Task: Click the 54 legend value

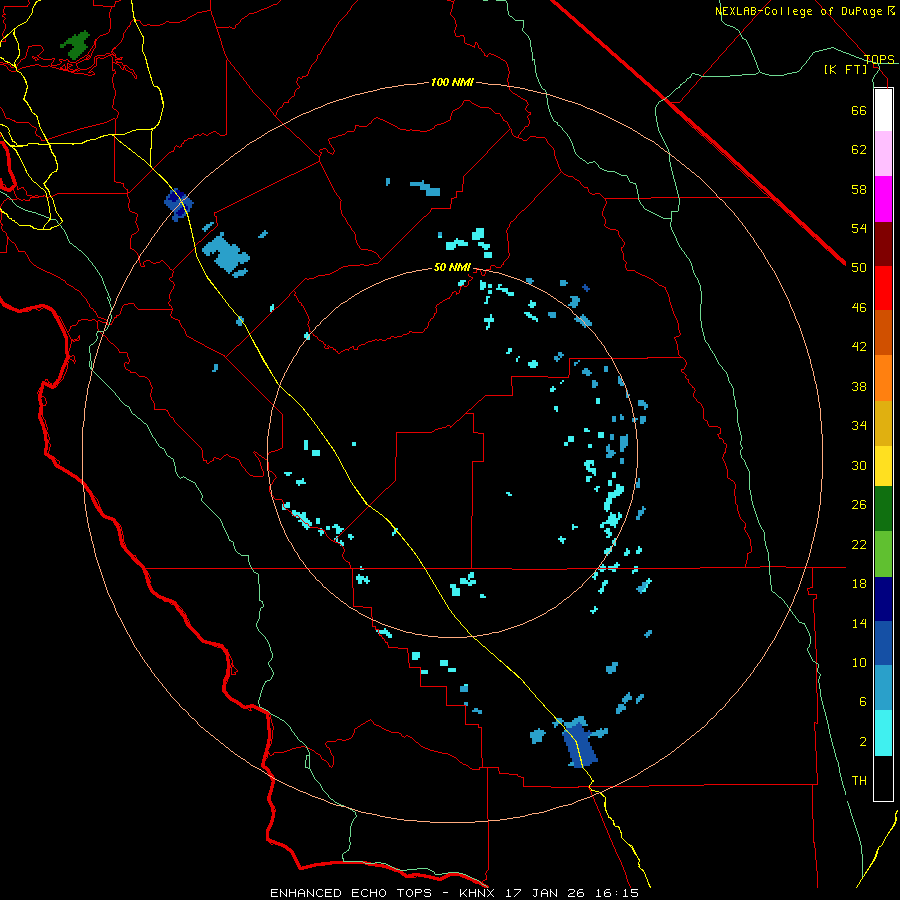Action: tap(859, 228)
